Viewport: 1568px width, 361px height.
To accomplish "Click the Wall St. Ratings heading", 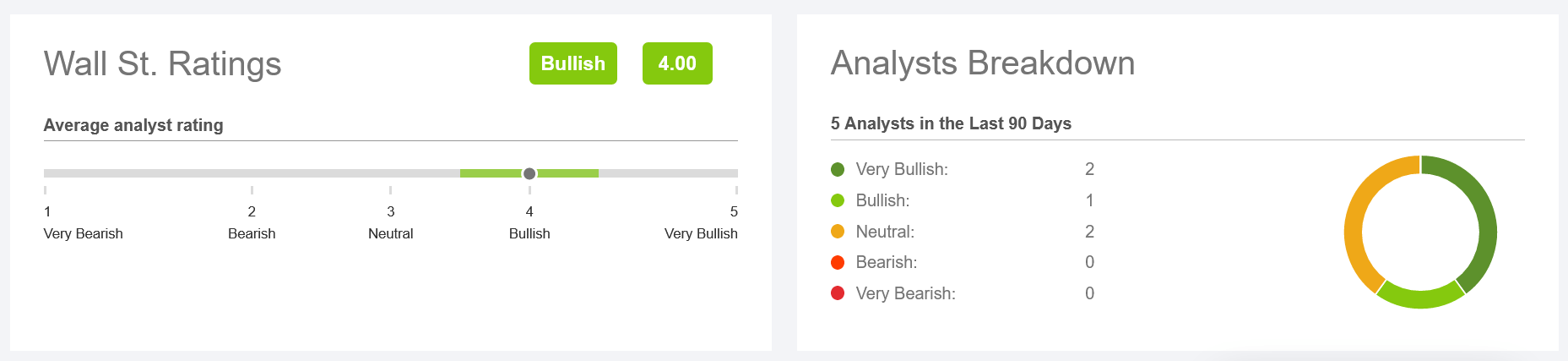I will pos(162,63).
